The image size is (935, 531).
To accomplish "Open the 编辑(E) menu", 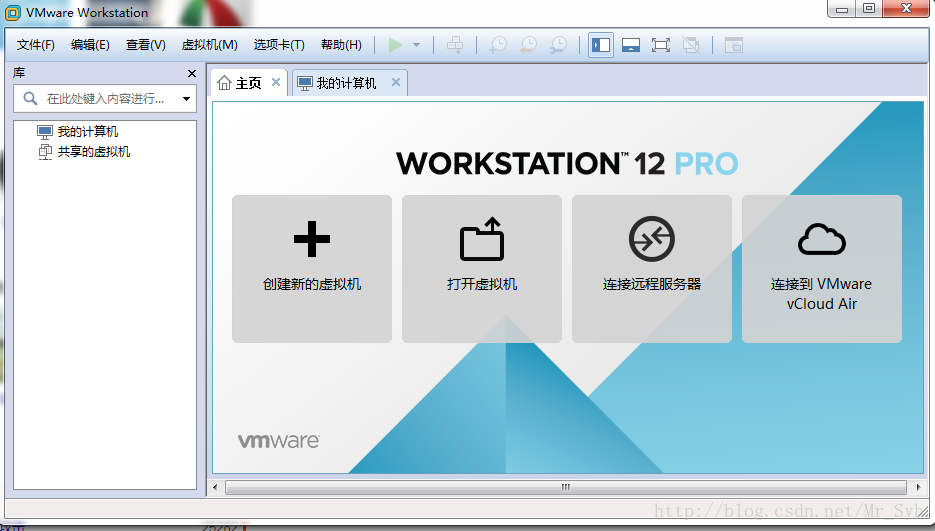I will pyautogui.click(x=90, y=45).
